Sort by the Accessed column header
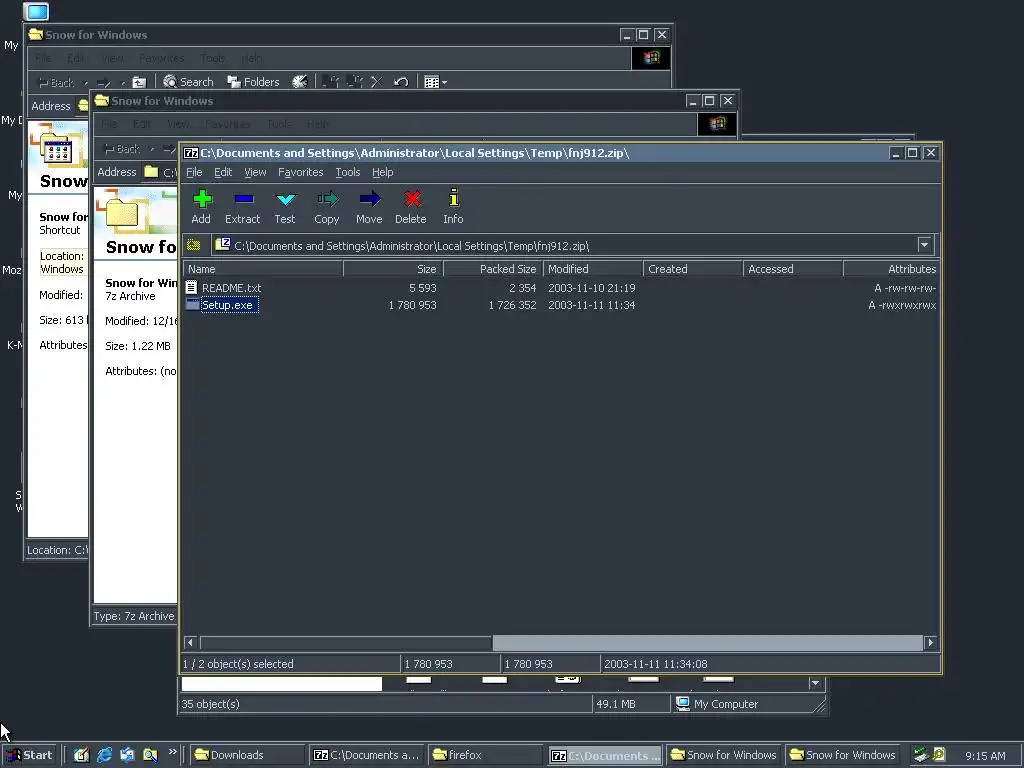The width and height of the screenshot is (1024, 768). click(793, 269)
